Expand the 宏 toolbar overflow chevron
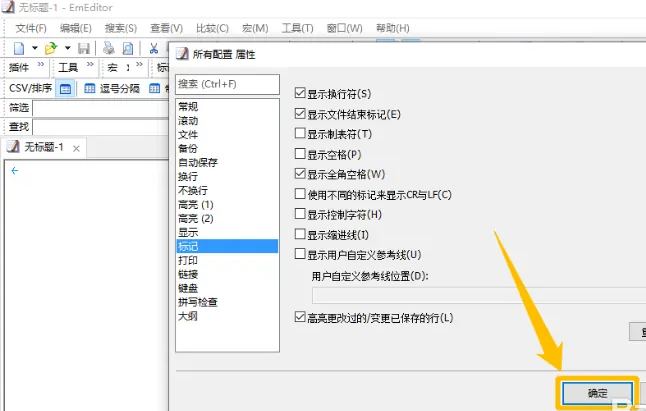Screen dimensions: 646x411 (139, 64)
